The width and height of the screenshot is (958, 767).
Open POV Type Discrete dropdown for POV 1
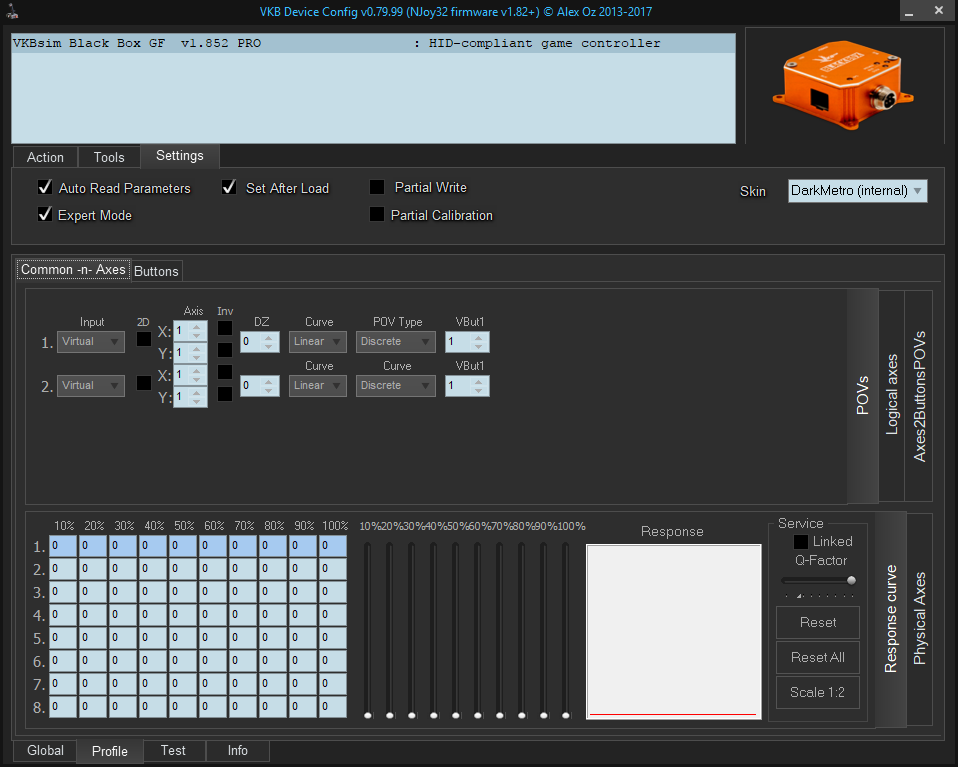point(396,342)
